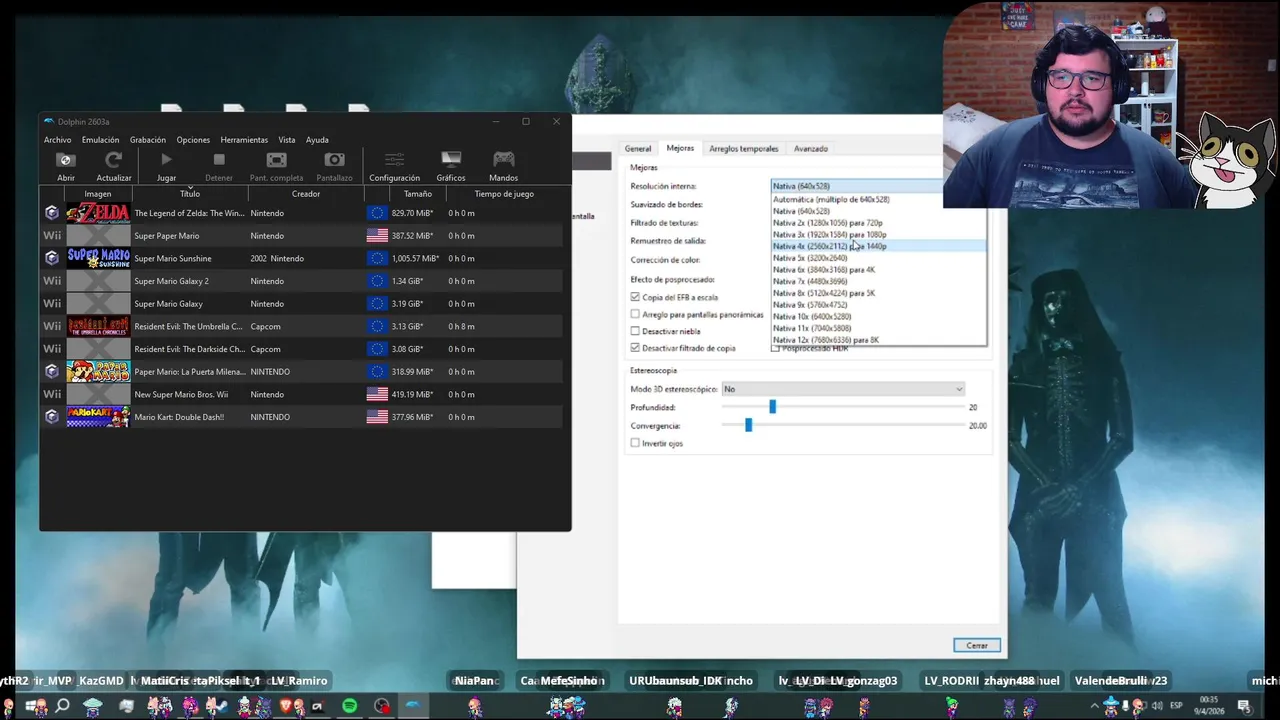The width and height of the screenshot is (1280, 720).
Task: Open the Herramientas menu
Action: tap(244, 140)
